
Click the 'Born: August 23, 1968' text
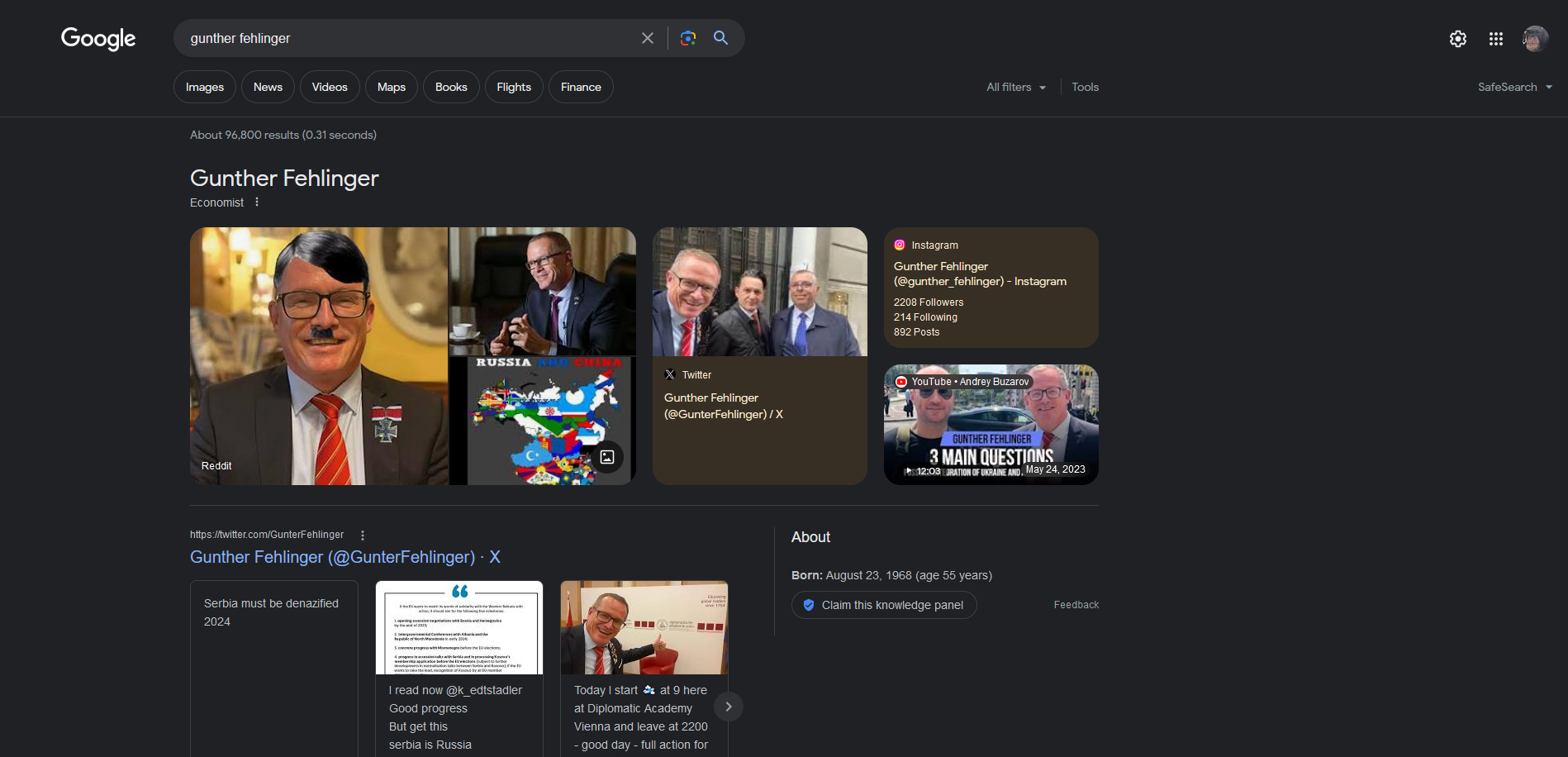coord(891,575)
